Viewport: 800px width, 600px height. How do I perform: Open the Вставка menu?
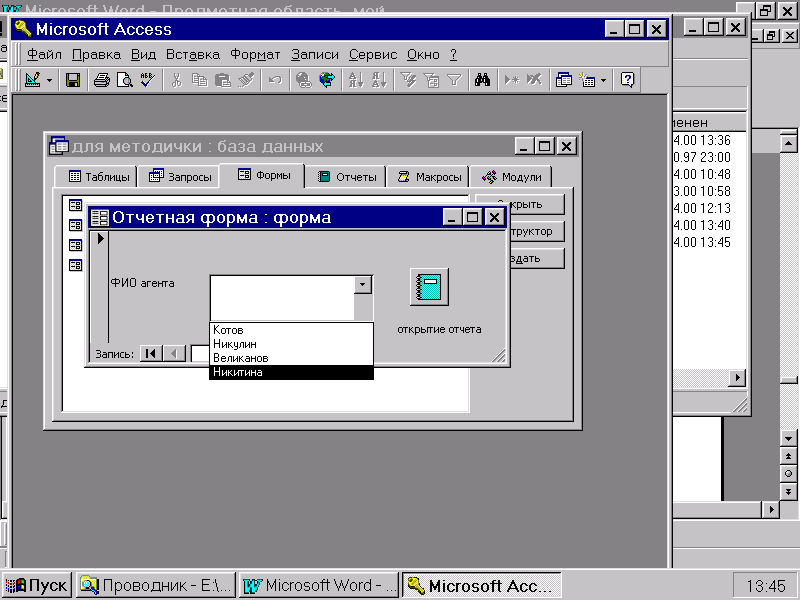(x=193, y=55)
